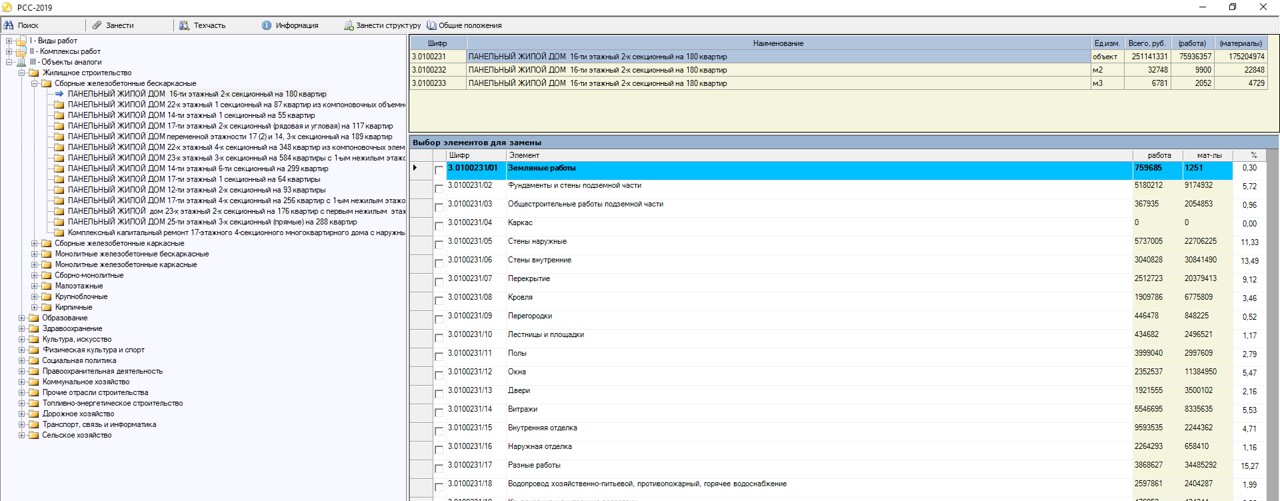This screenshot has width=1280, height=501.
Task: Click folder icon next to Коммунальное хозяйство
Action: point(34,382)
